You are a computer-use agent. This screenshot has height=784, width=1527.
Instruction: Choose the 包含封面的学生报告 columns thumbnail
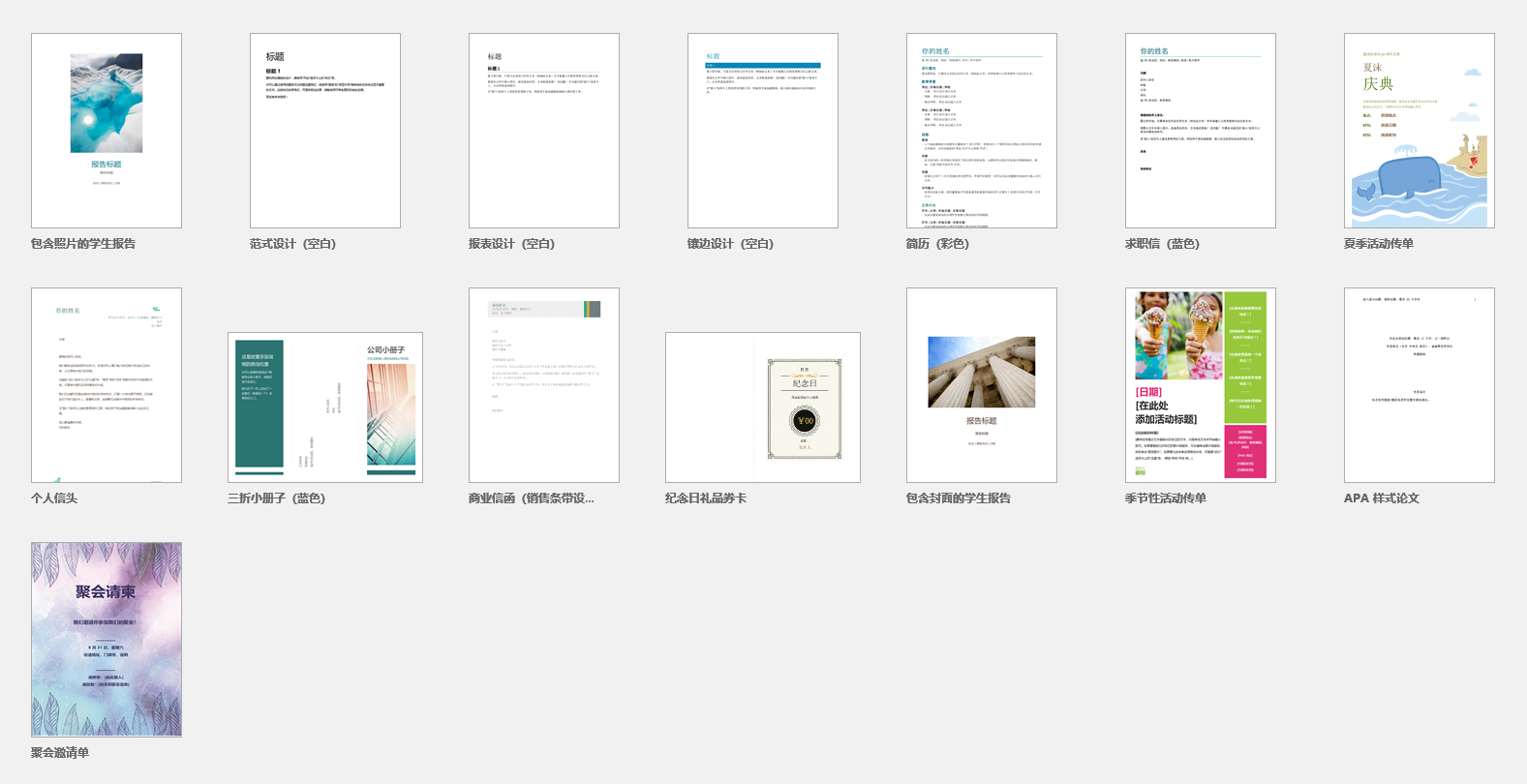point(982,385)
